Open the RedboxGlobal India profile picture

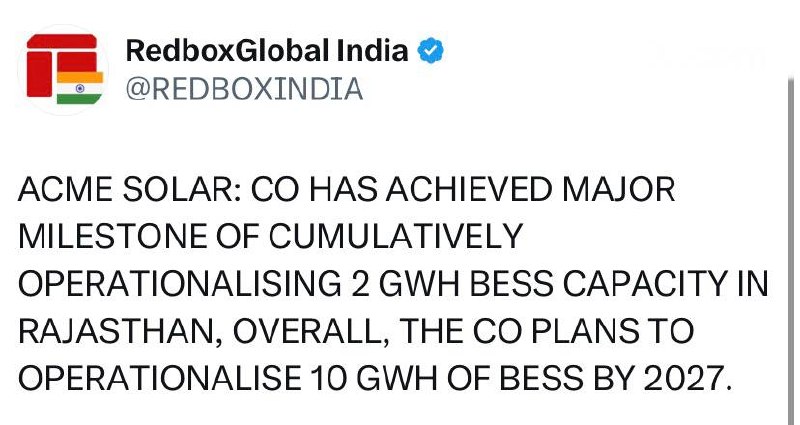pyautogui.click(x=63, y=68)
